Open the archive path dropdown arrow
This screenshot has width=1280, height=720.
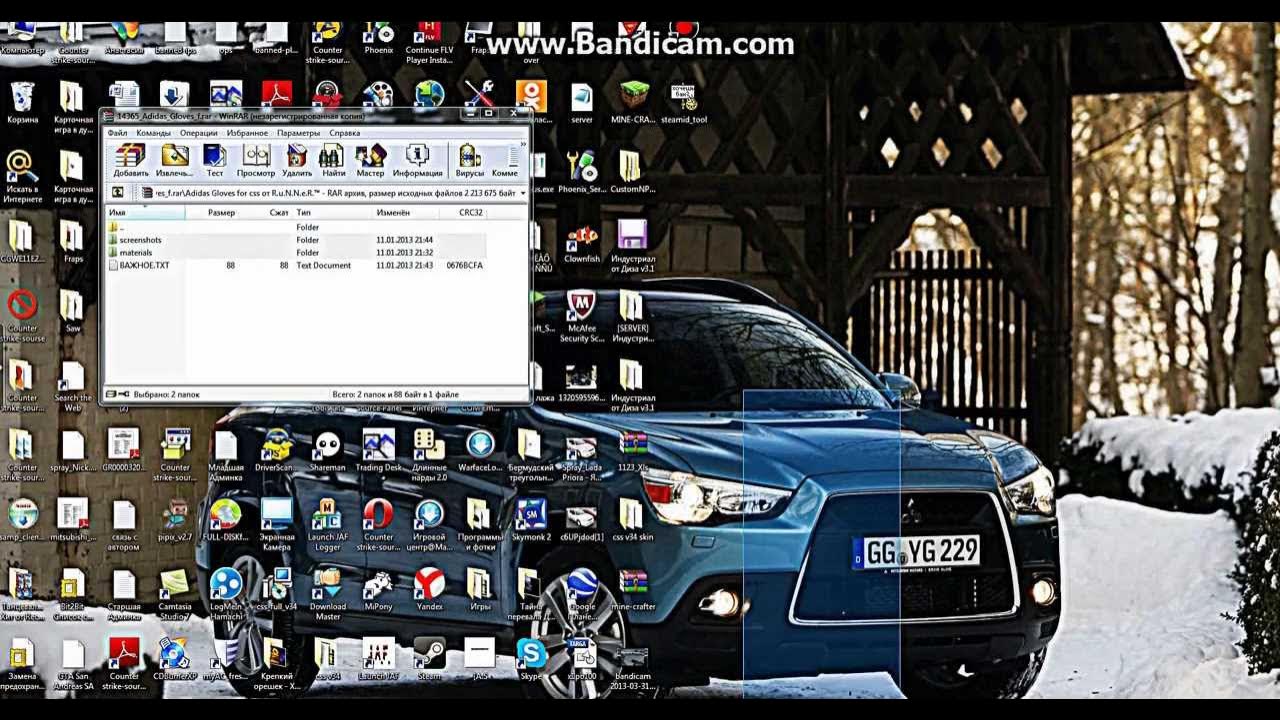[x=522, y=193]
